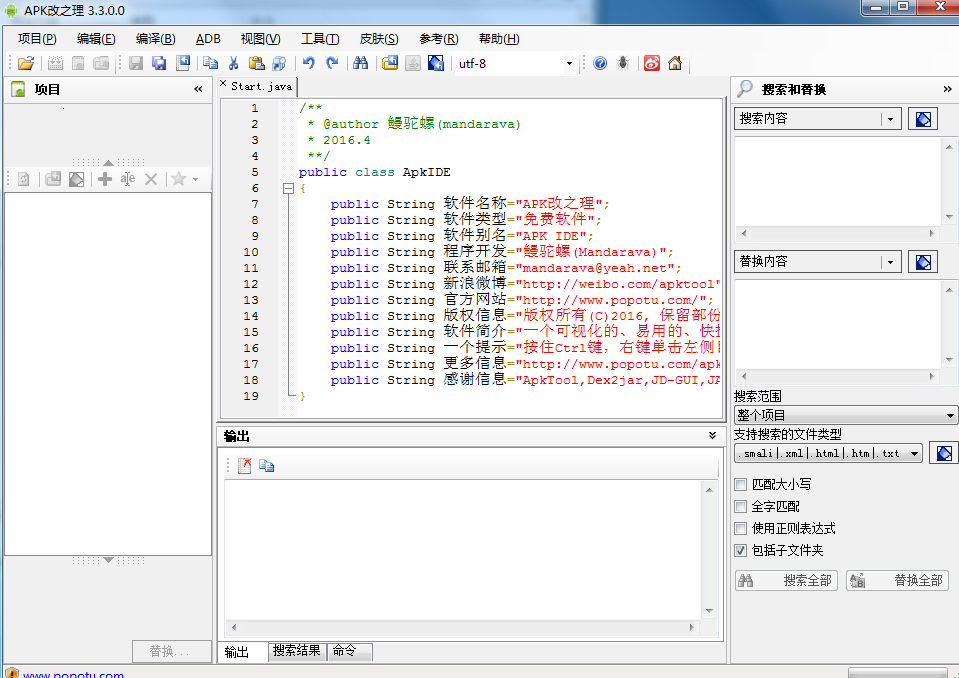Open a project with the folder icon
959x678 pixels.
point(26,63)
